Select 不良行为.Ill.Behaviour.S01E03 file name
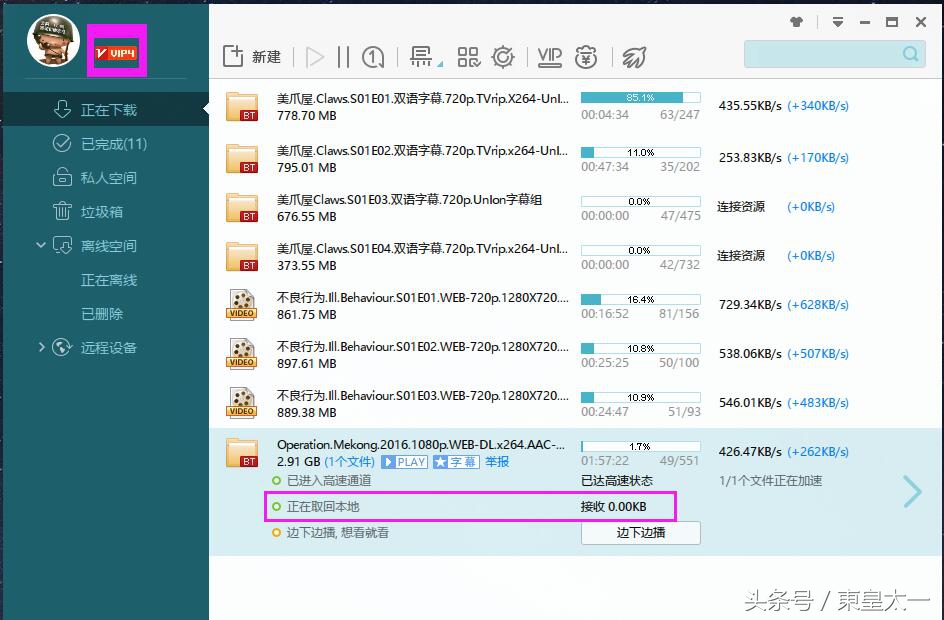 coord(423,395)
